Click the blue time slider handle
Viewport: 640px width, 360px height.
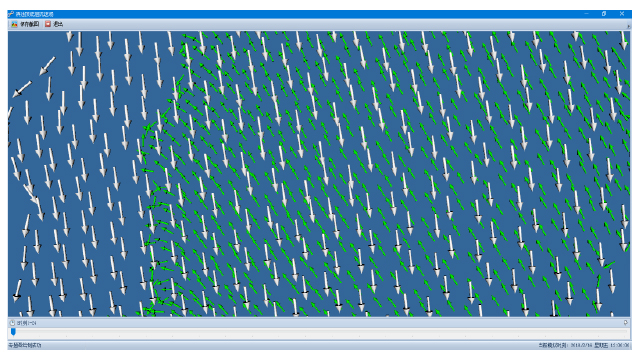point(13,332)
